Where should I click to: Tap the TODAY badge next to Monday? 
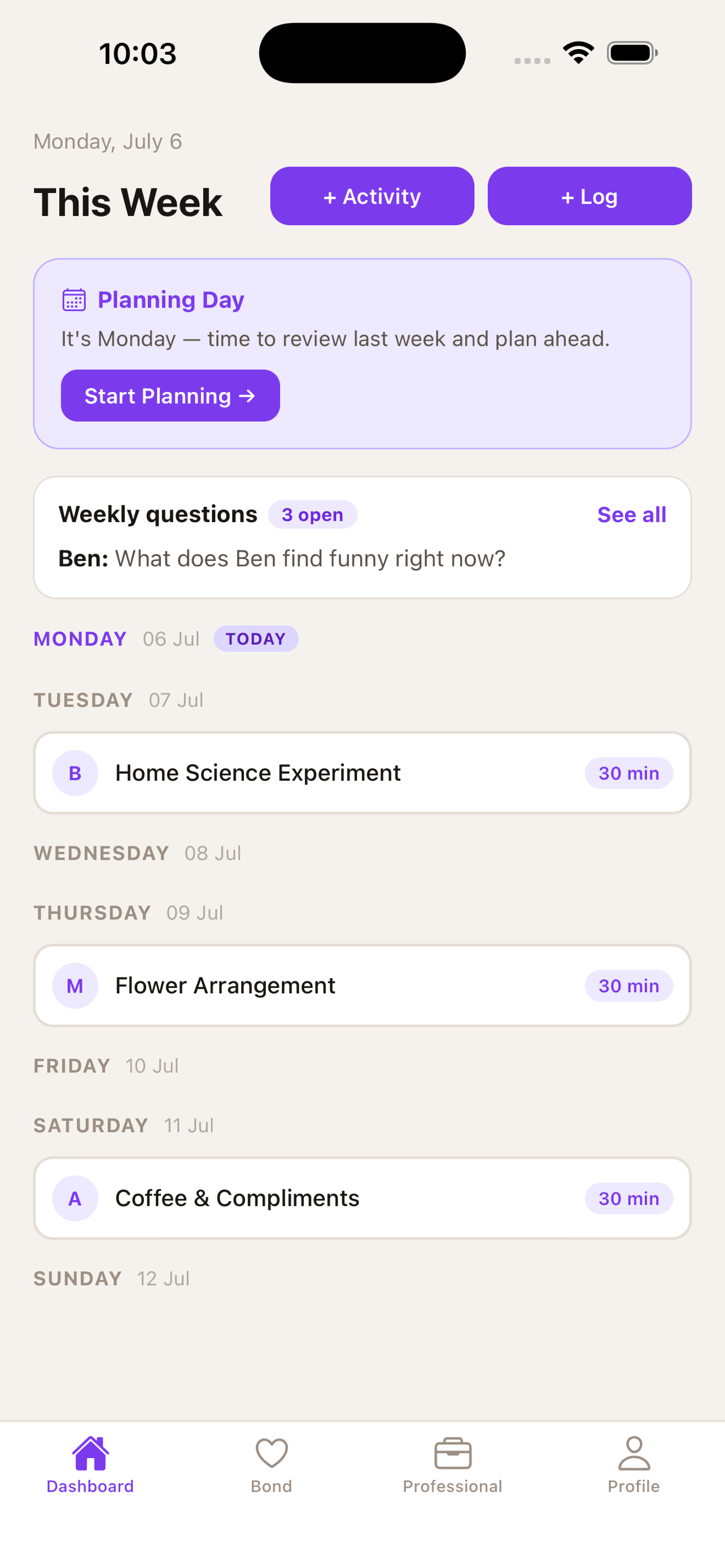click(x=256, y=638)
